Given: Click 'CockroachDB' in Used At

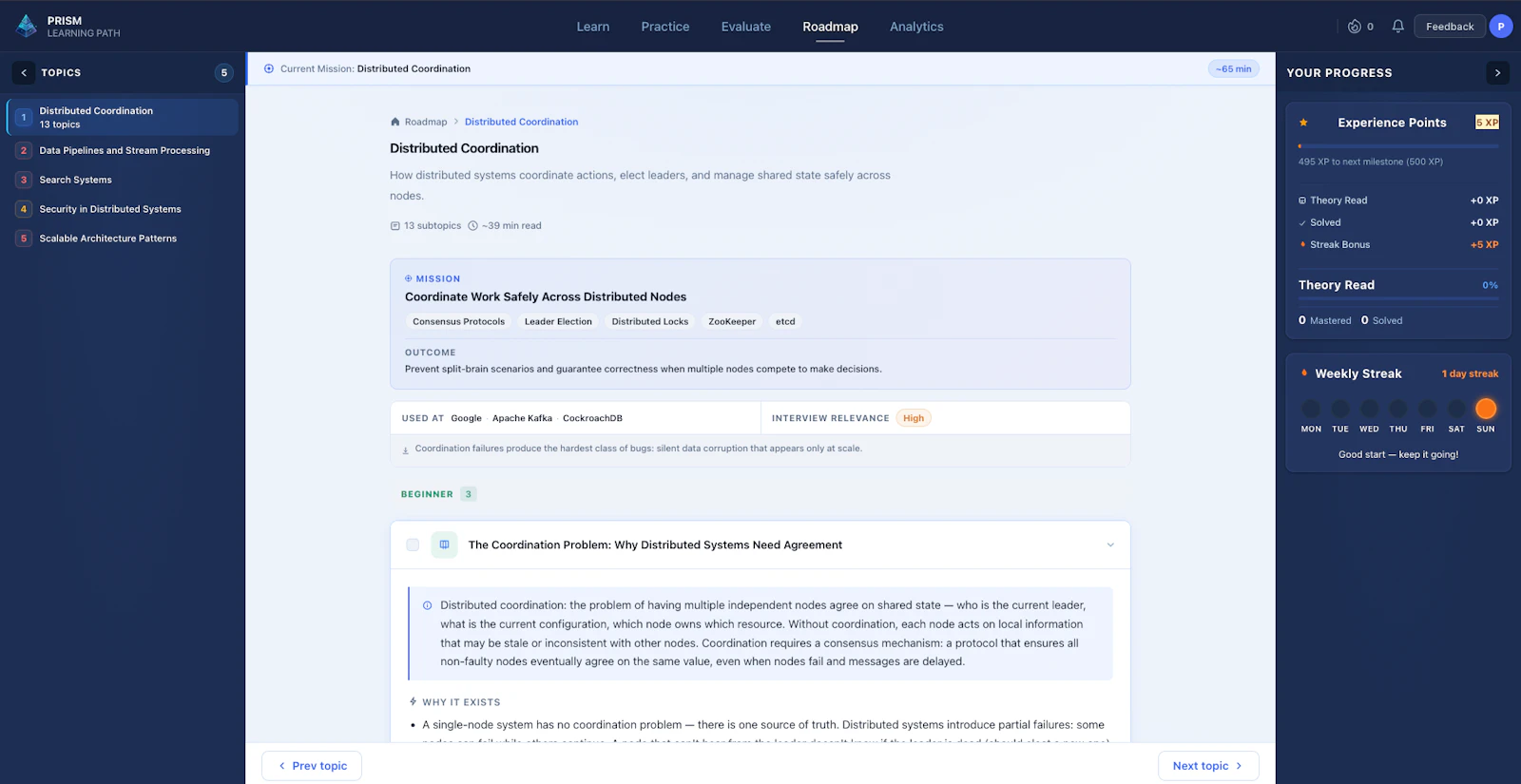Looking at the screenshot, I should pyautogui.click(x=592, y=418).
